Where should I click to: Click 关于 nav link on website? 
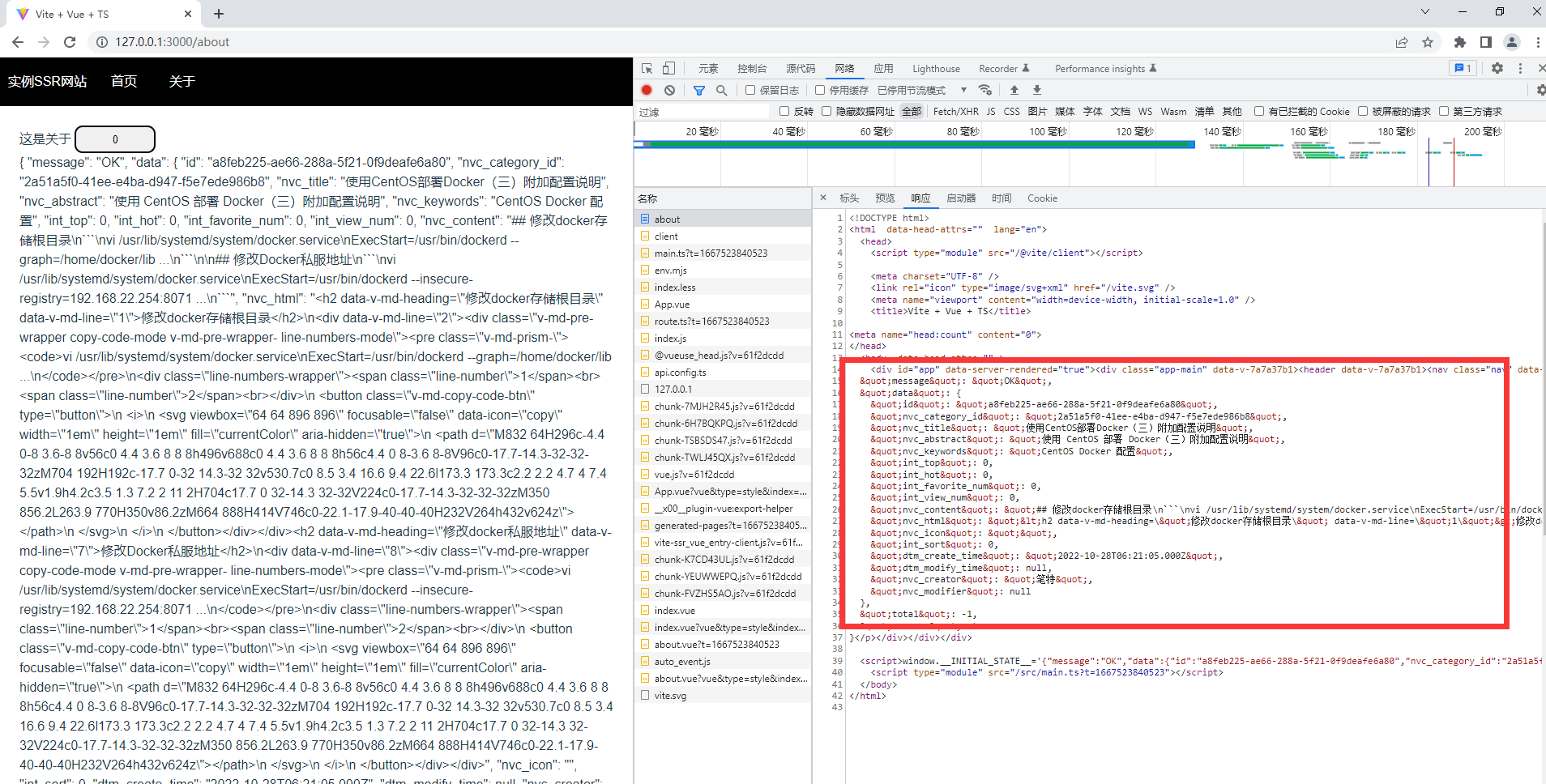pos(182,81)
